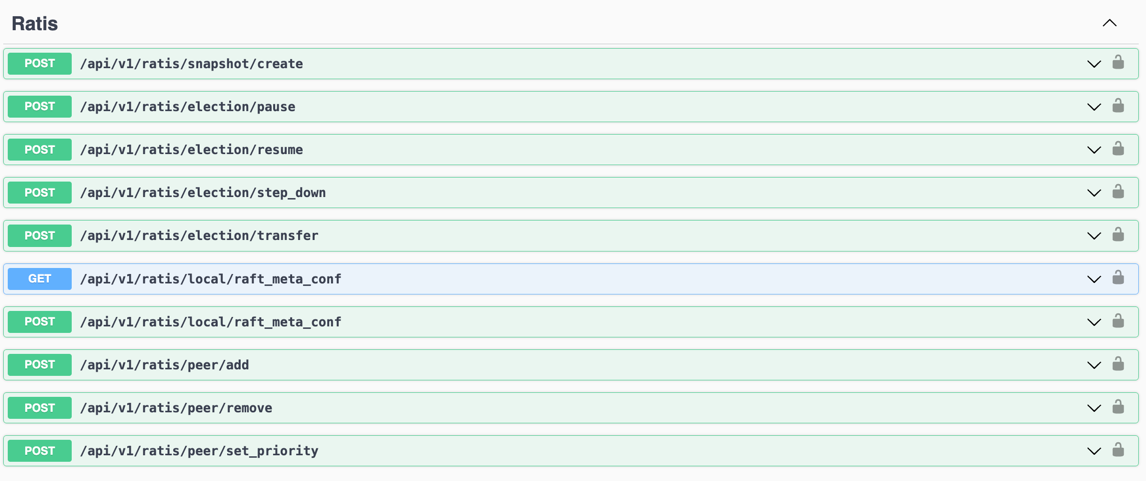This screenshot has height=481, width=1146.
Task: Click the lock icon on election/transfer row
Action: pos(1118,235)
